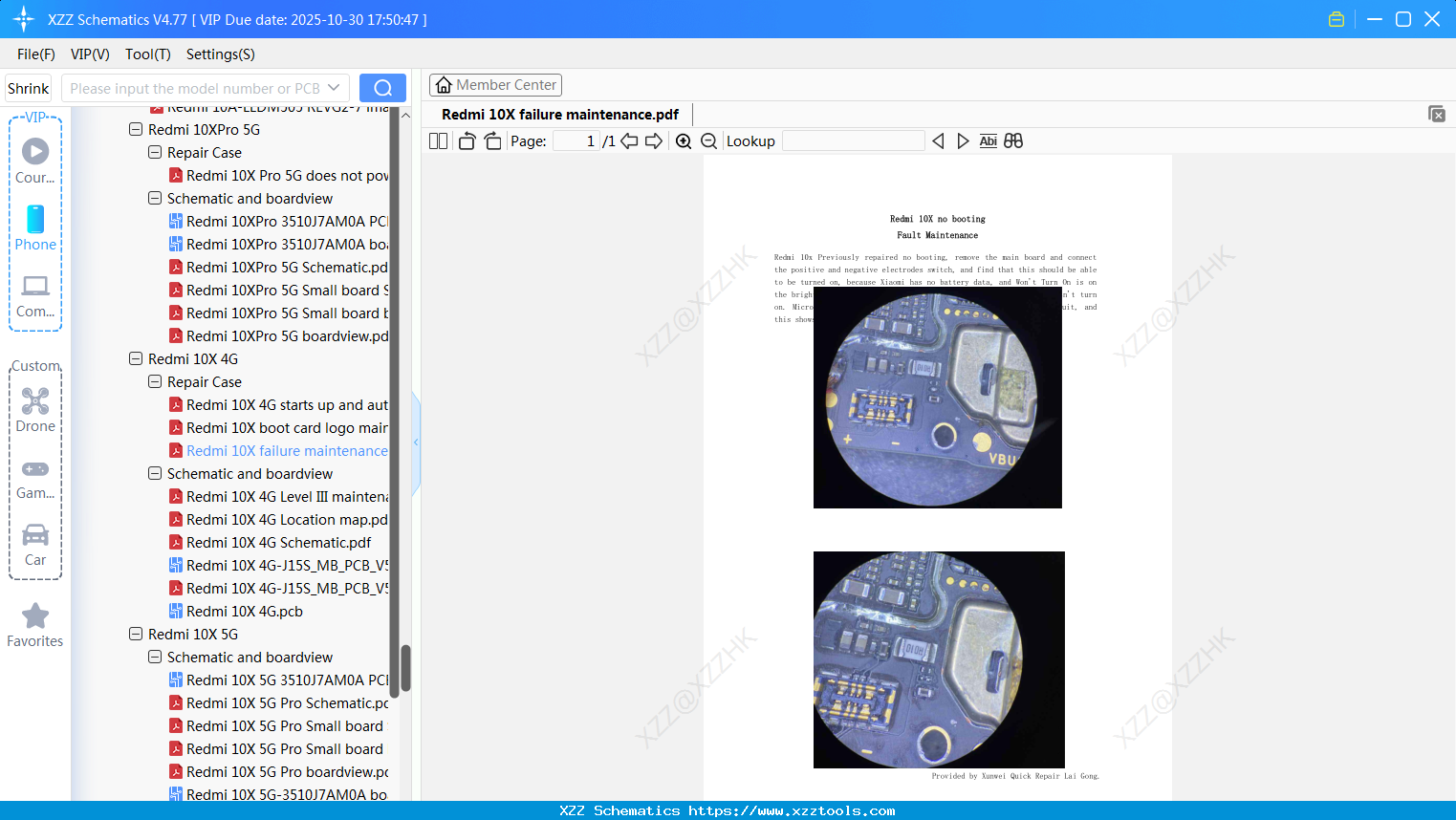
Task: Collapse the Redmi 10X 4G tree node
Action: (136, 358)
